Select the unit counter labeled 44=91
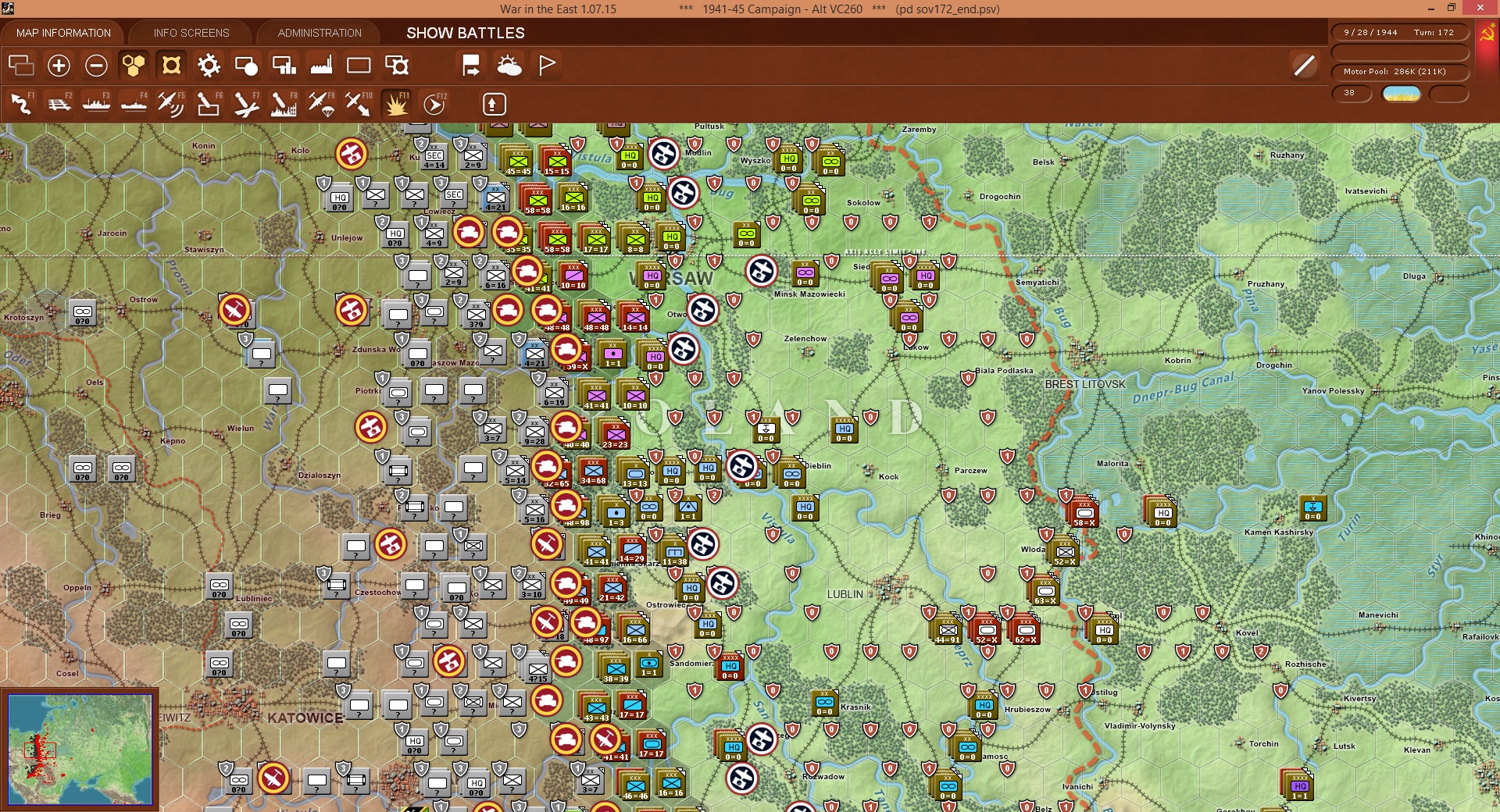Image resolution: width=1500 pixels, height=812 pixels. pyautogui.click(x=948, y=629)
